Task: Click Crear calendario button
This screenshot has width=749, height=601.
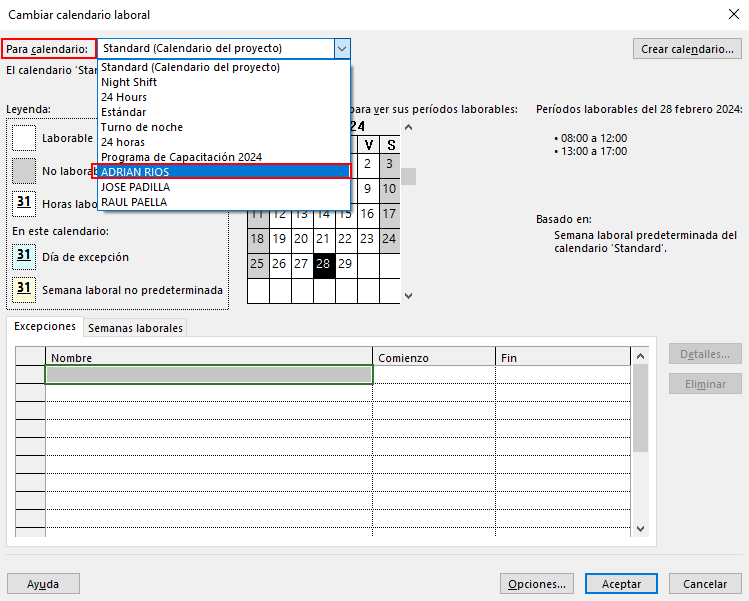Action: tap(687, 49)
